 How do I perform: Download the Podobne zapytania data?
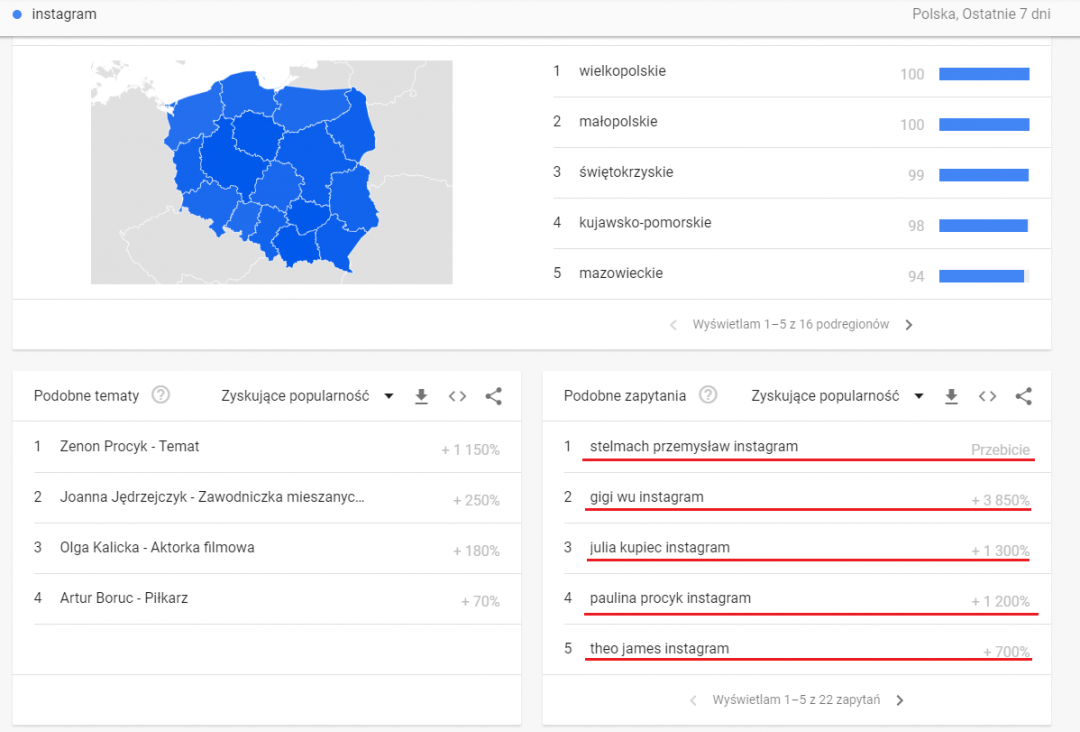pos(951,396)
